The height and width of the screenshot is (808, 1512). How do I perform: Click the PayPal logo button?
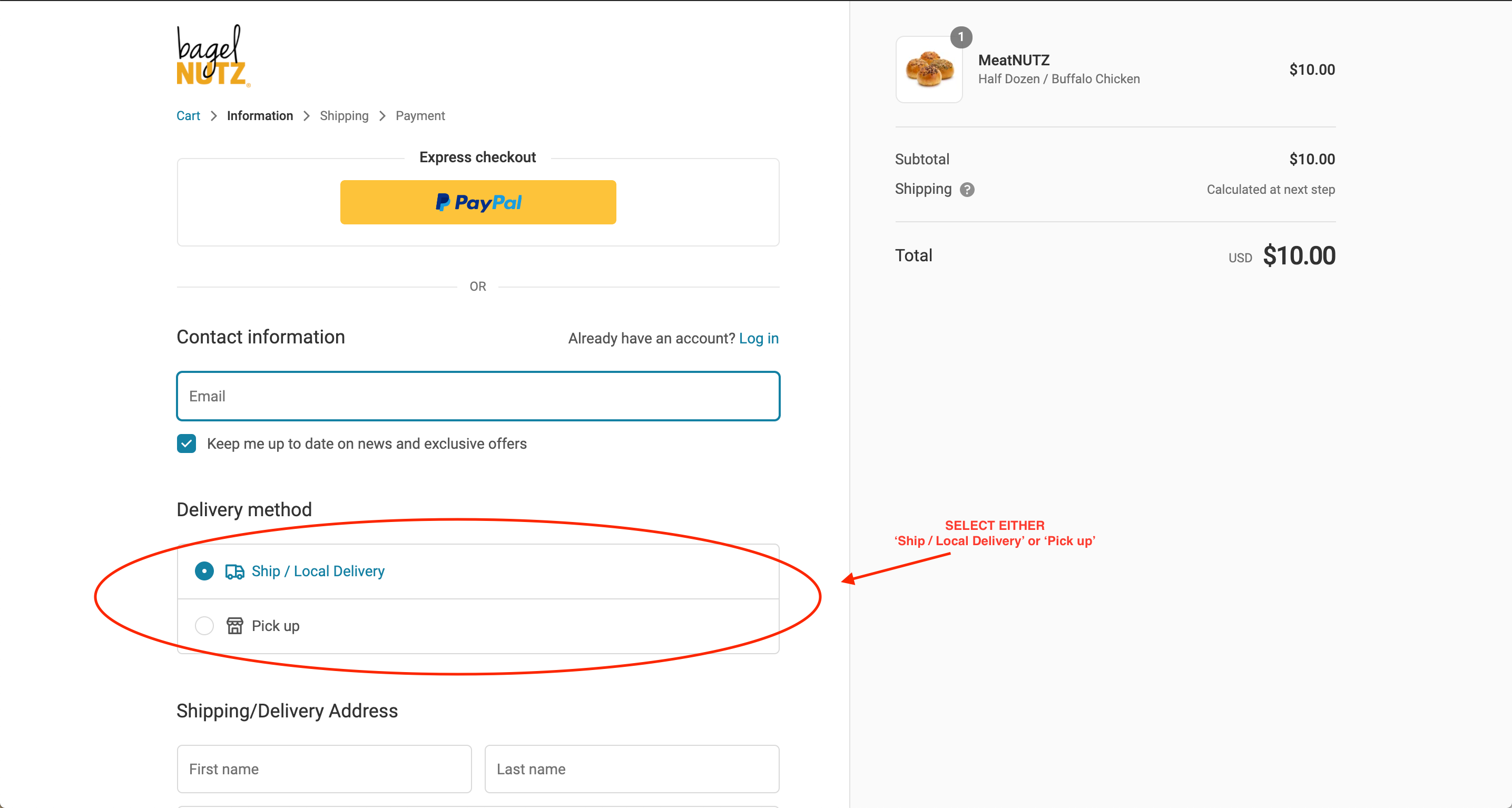coord(478,202)
